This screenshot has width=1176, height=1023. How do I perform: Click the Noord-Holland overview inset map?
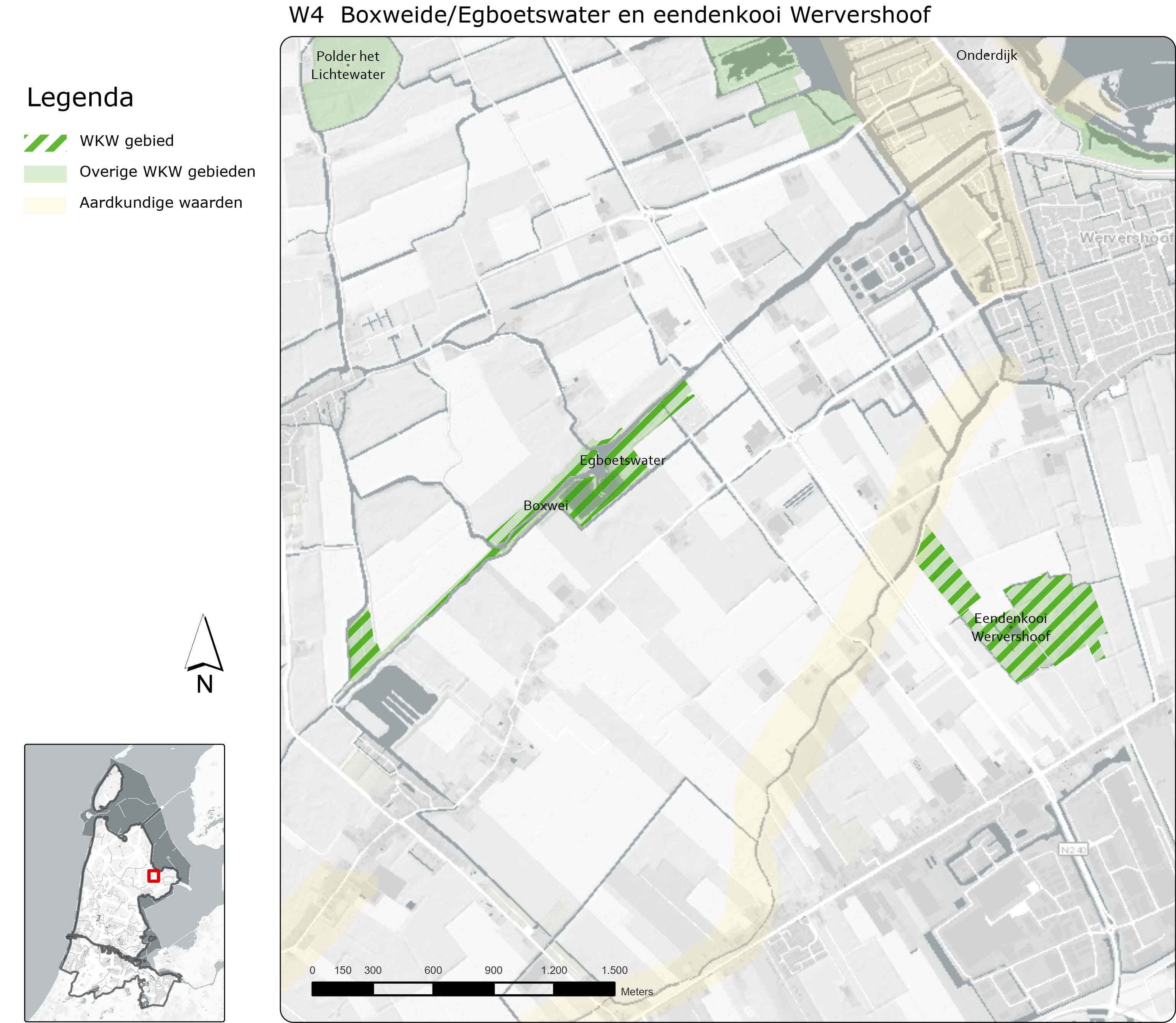click(125, 883)
